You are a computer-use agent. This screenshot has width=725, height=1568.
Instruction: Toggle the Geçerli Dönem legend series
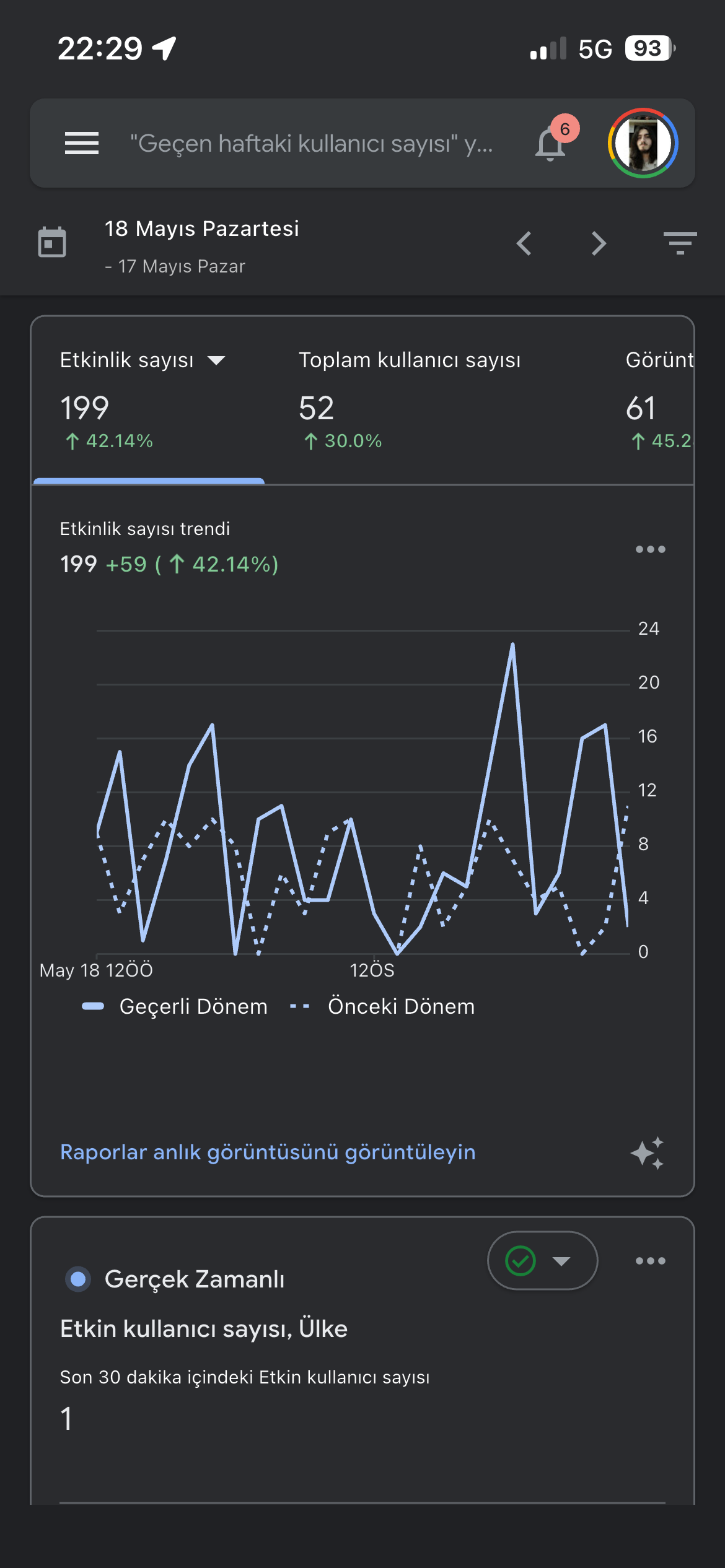175,1006
